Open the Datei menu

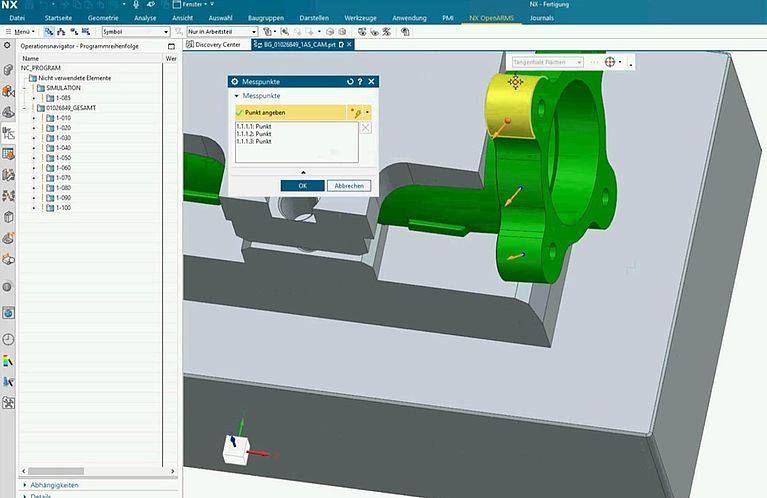click(x=17, y=18)
